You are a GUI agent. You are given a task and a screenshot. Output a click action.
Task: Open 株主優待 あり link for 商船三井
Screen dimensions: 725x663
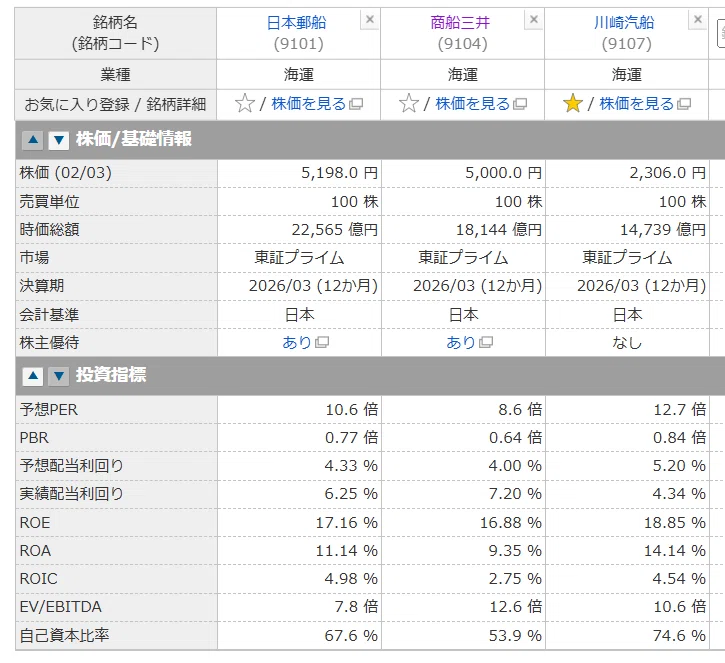click(461, 343)
